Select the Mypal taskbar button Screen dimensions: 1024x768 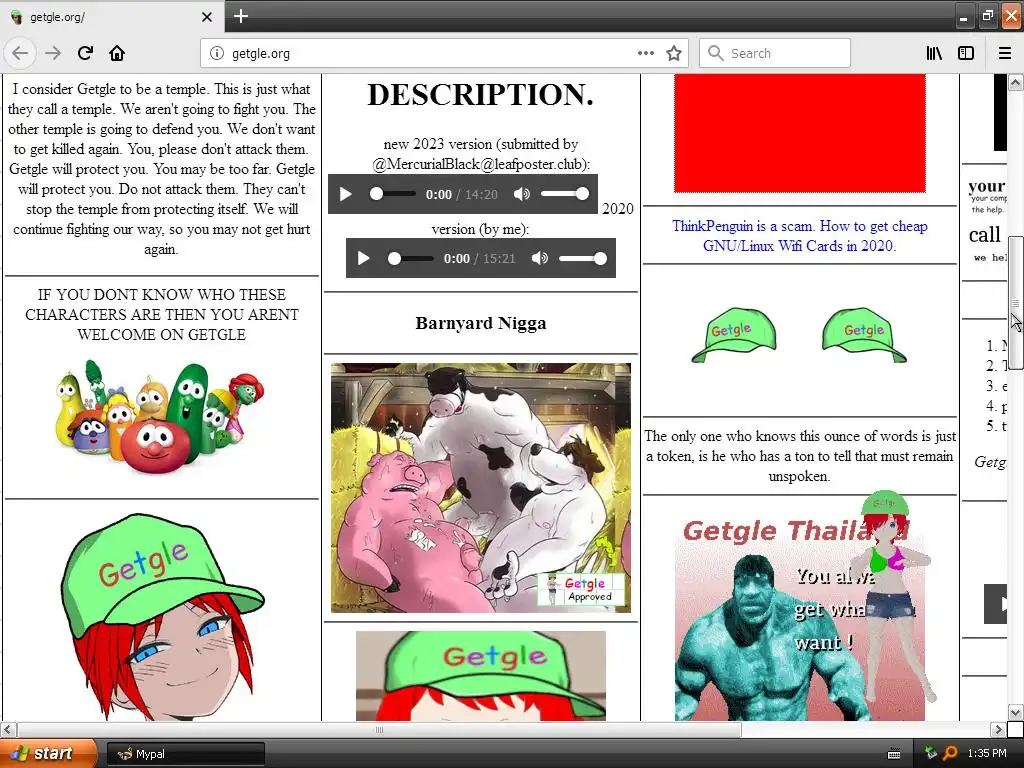point(185,754)
